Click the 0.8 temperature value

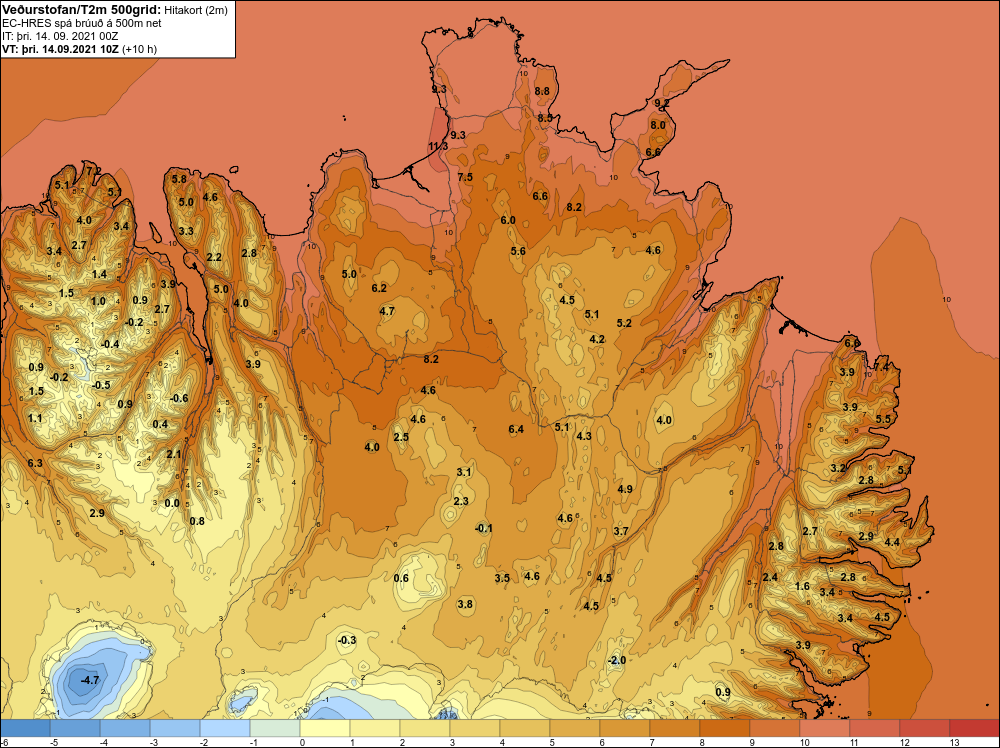tap(197, 521)
